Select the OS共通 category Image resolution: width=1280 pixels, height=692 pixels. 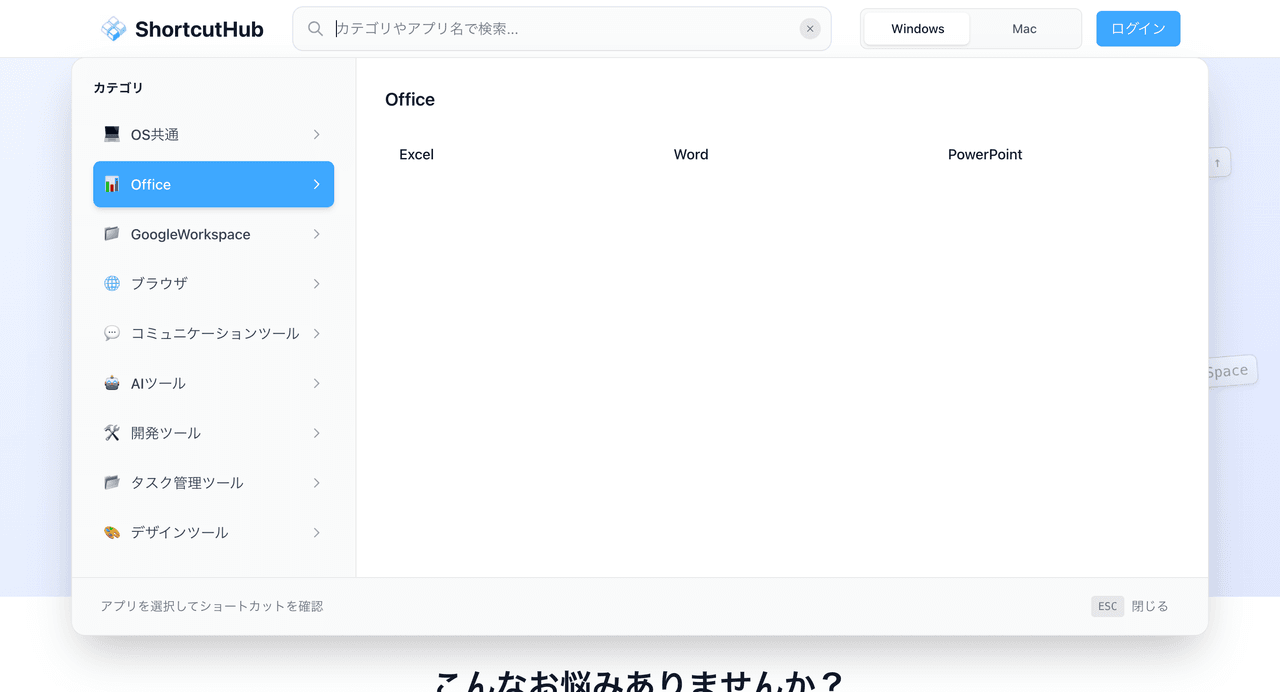(213, 134)
